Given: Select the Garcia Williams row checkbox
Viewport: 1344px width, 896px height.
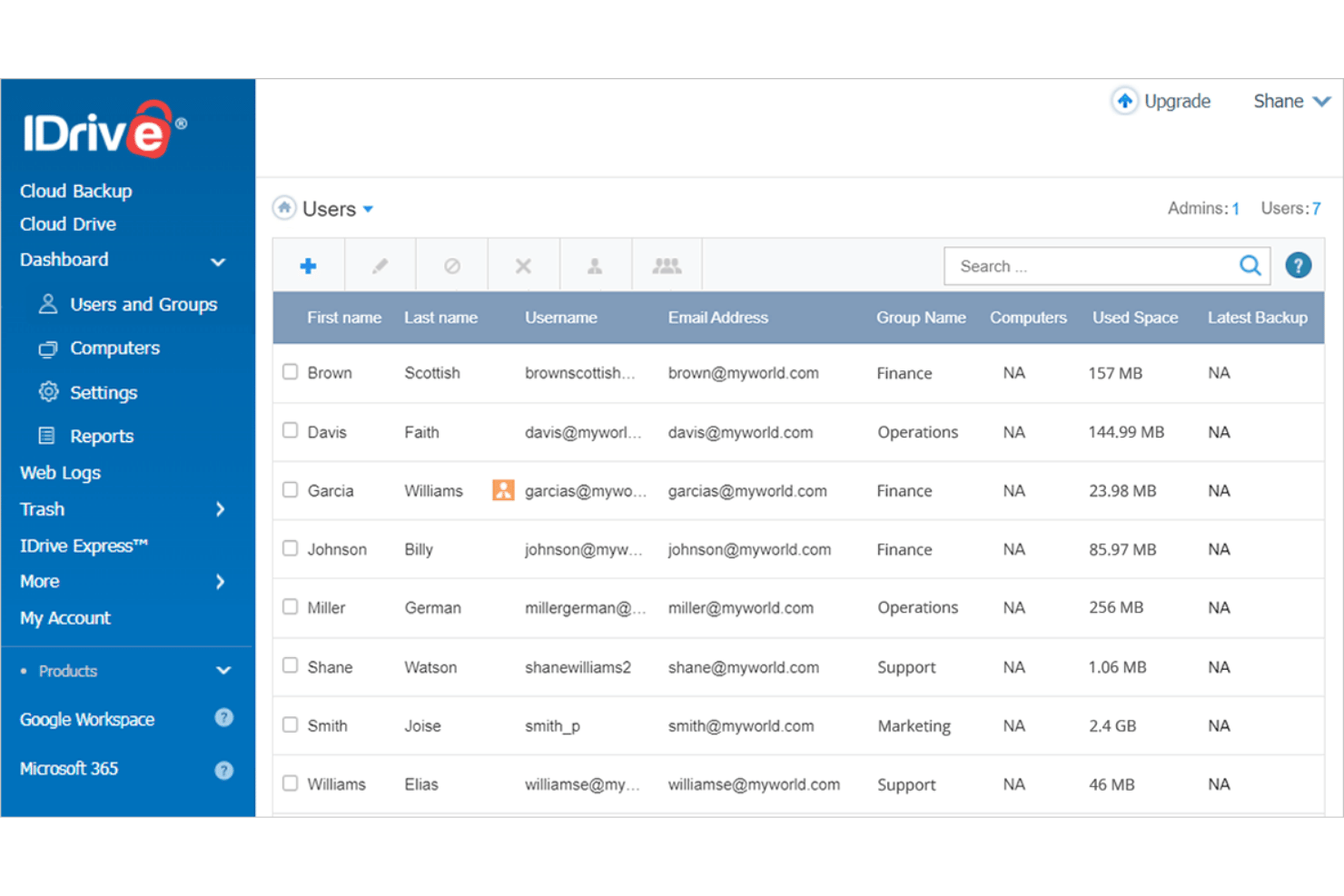Looking at the screenshot, I should pyautogui.click(x=291, y=489).
